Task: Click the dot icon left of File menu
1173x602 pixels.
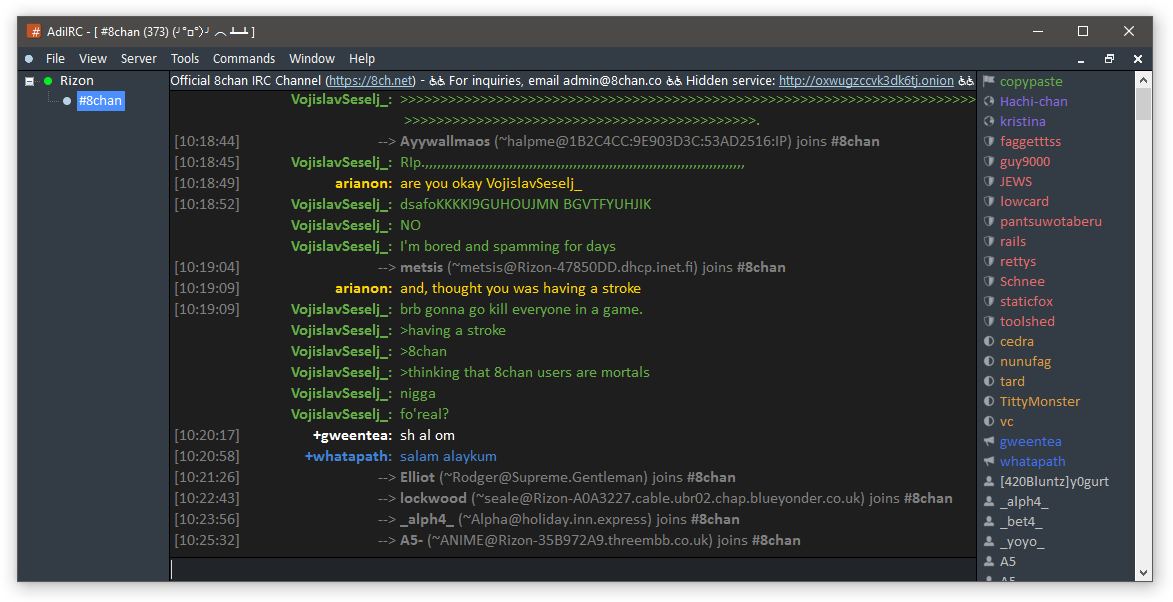Action: click(x=29, y=59)
